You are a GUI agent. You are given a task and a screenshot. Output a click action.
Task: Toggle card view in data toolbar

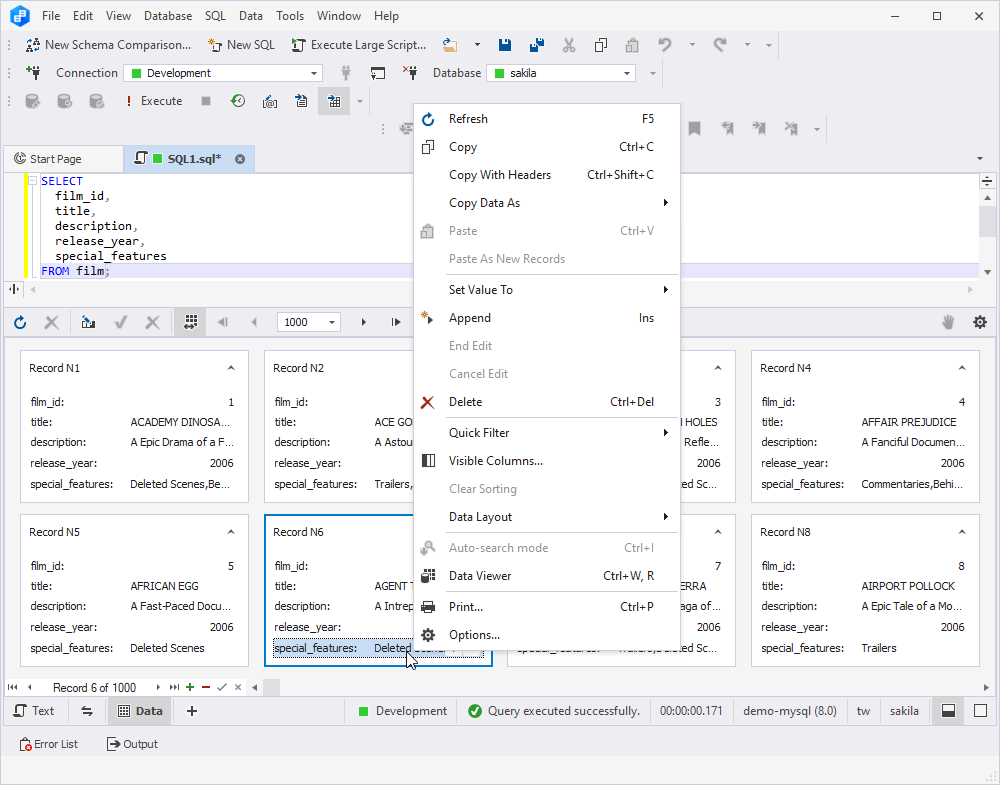190,323
